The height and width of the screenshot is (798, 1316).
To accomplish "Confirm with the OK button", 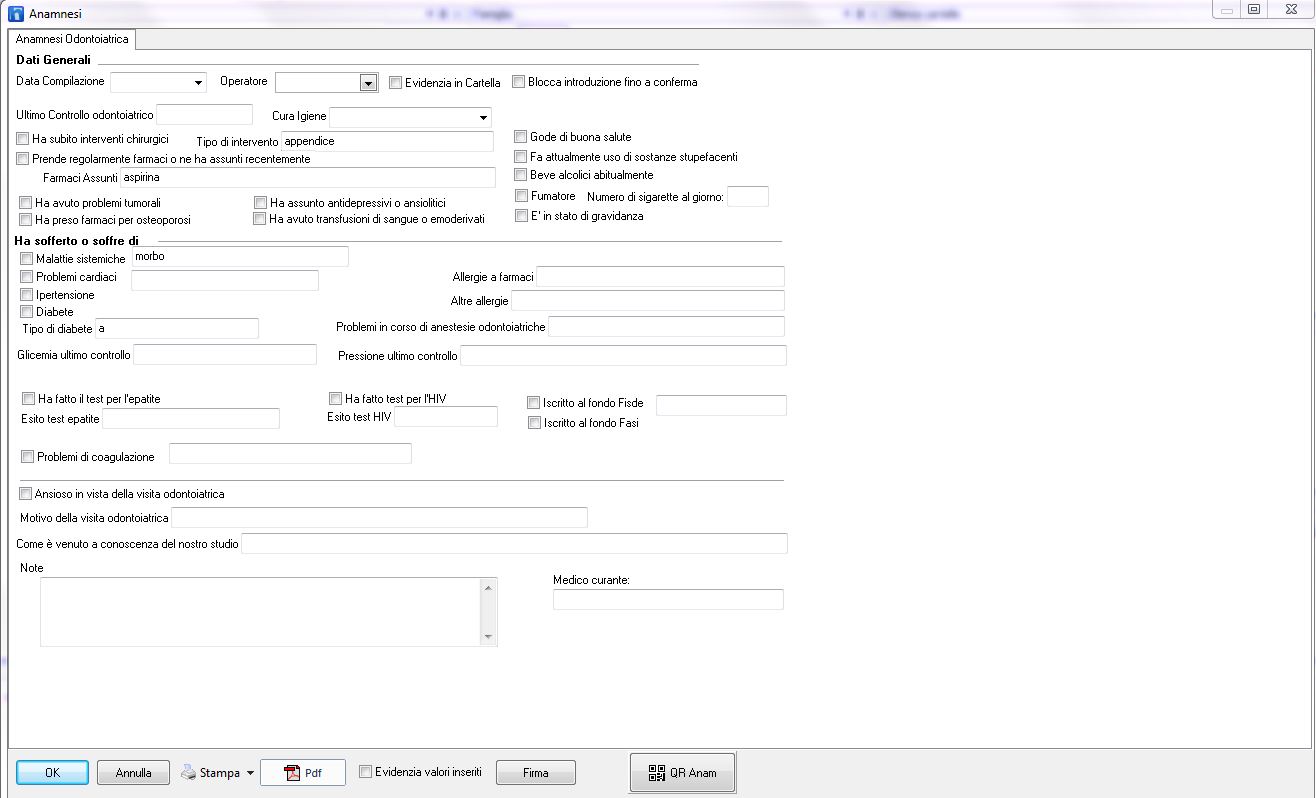I will pyautogui.click(x=53, y=773).
